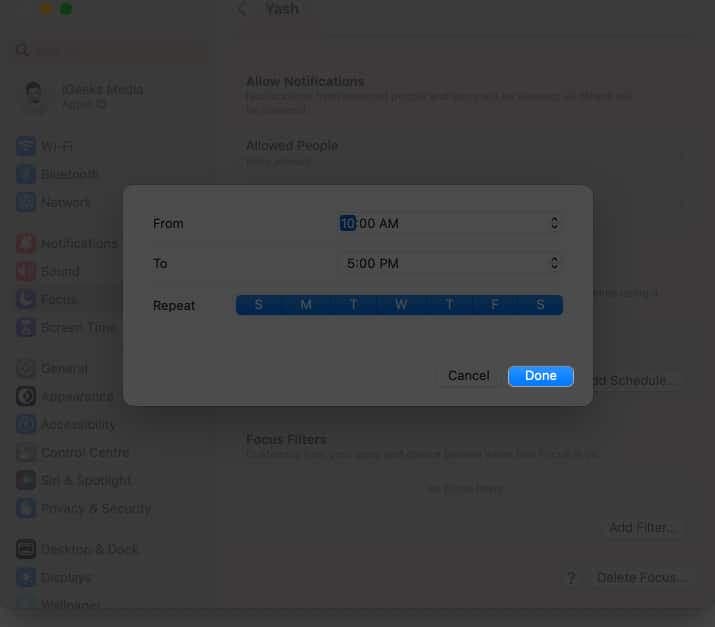This screenshot has width=715, height=627.
Task: Open help with the question mark button
Action: tap(571, 578)
